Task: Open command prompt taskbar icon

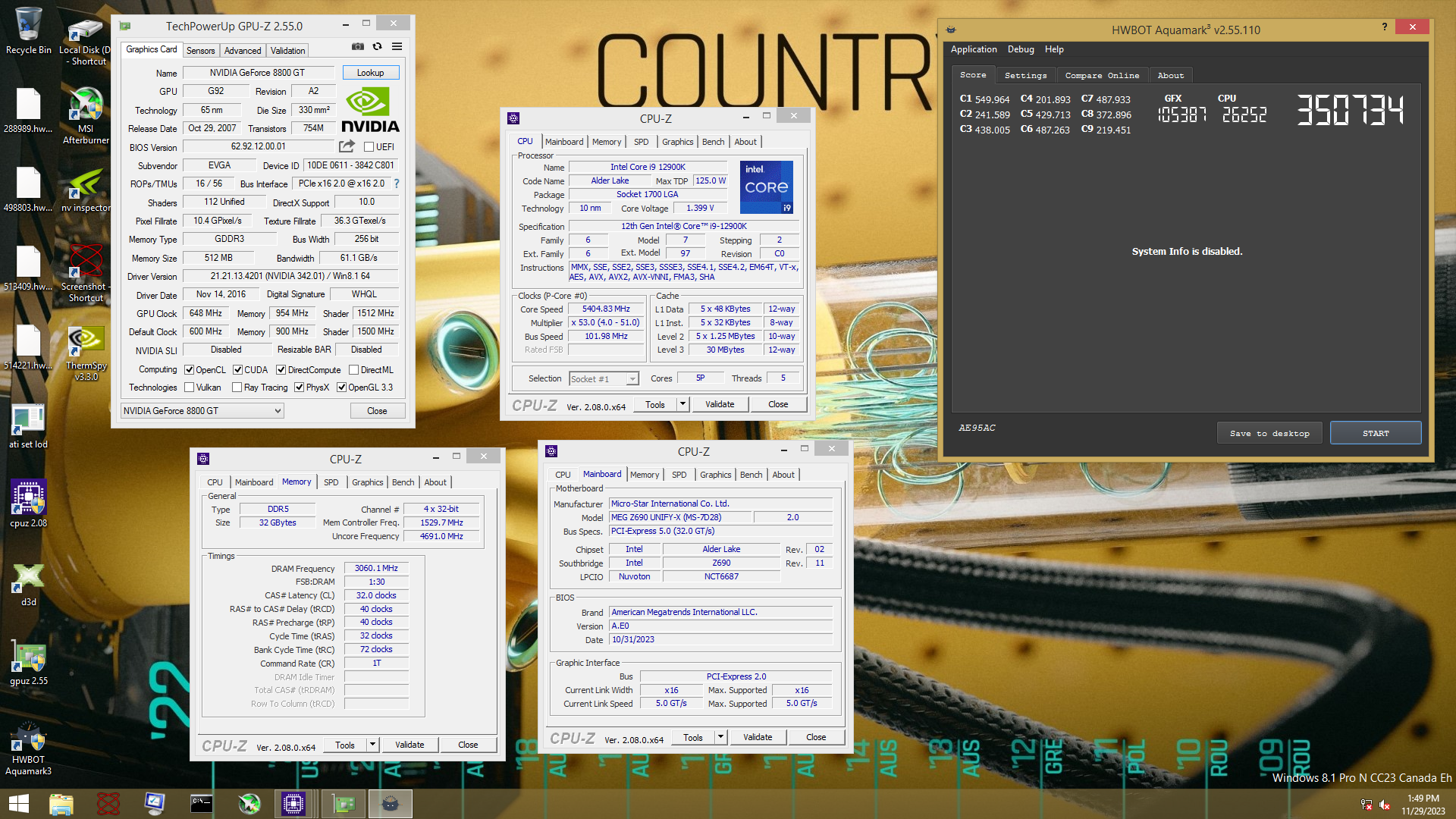Action: [x=201, y=804]
